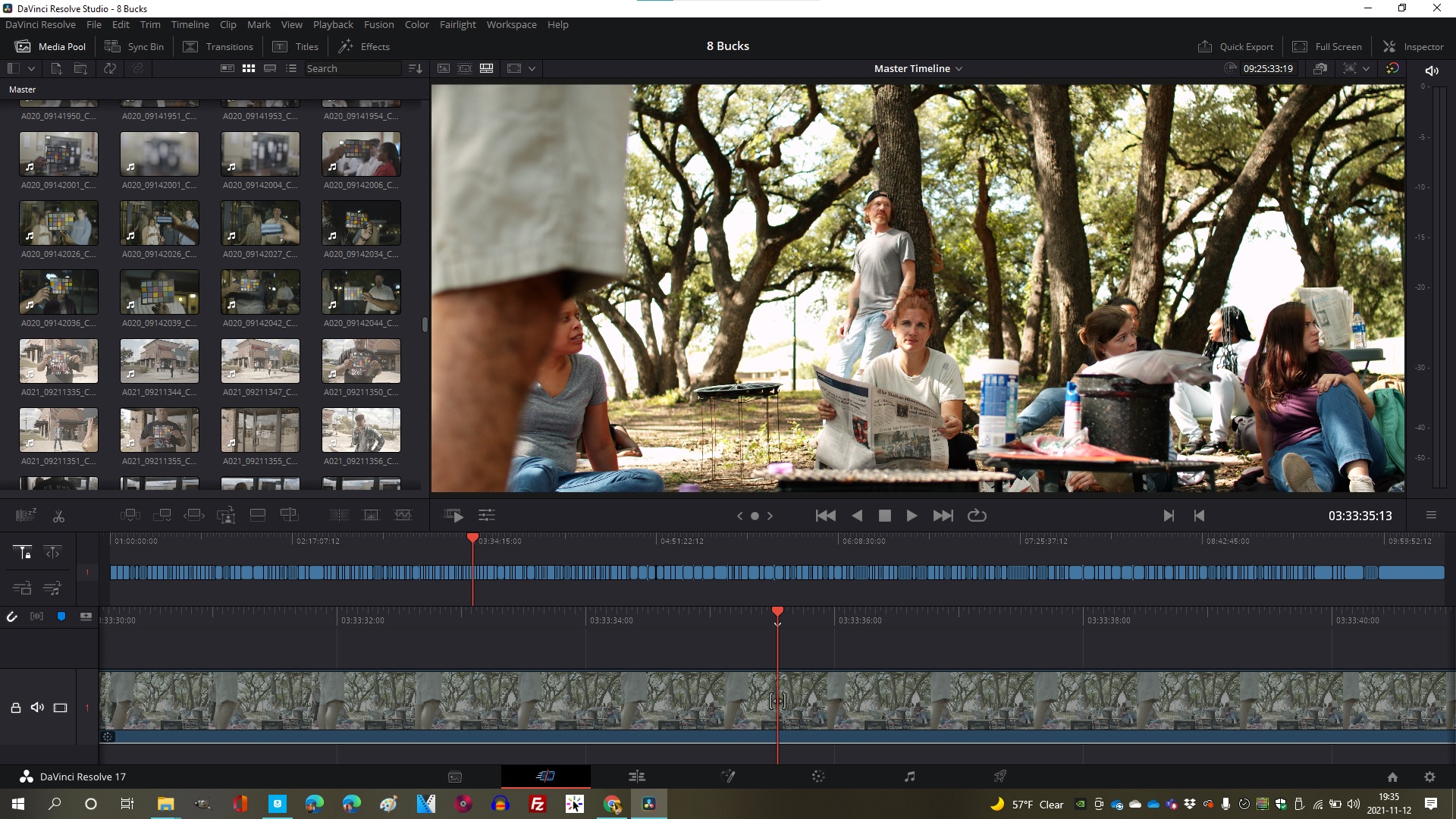Viewport: 1456px width, 819px height.
Task: Select thumbnail clip A021_09211344_C
Action: coord(159,361)
